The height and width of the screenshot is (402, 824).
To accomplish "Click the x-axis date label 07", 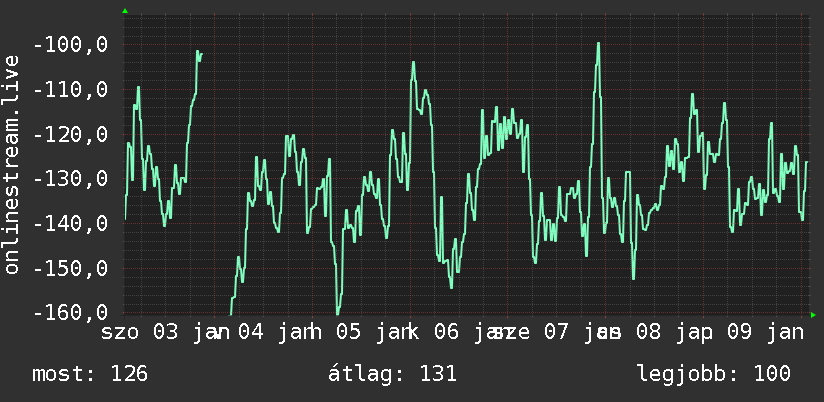I will coord(557,333).
